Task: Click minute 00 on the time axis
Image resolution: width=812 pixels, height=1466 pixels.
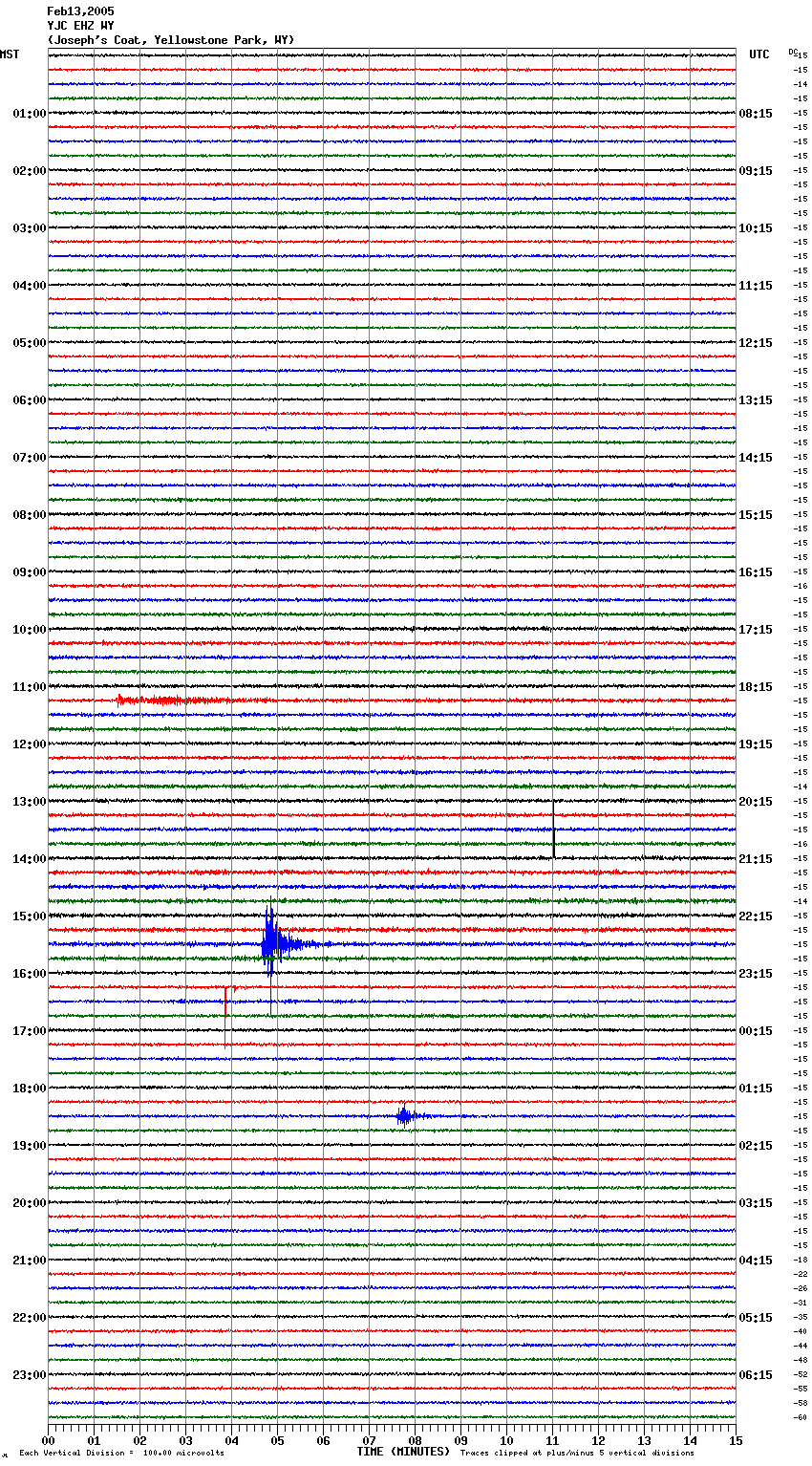Action: [x=48, y=1440]
